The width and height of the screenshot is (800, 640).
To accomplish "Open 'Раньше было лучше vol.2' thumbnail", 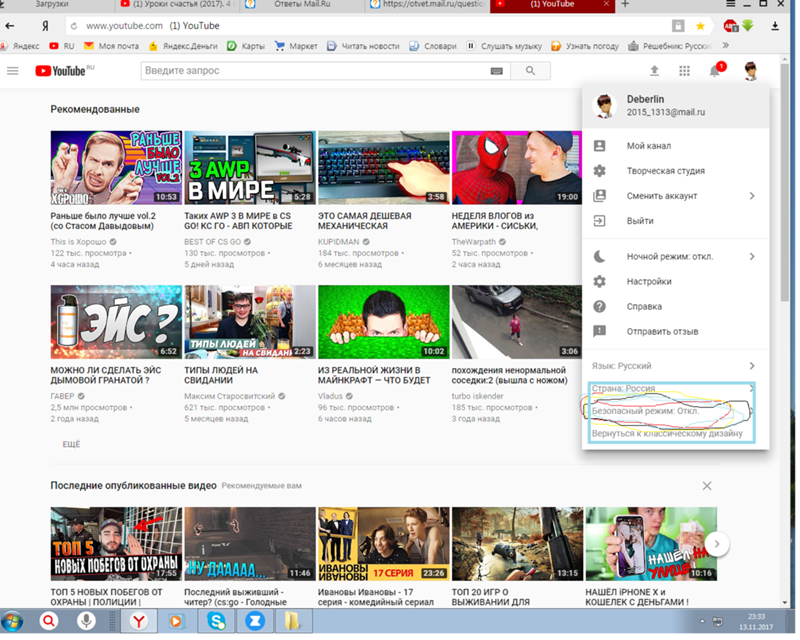I will [116, 168].
